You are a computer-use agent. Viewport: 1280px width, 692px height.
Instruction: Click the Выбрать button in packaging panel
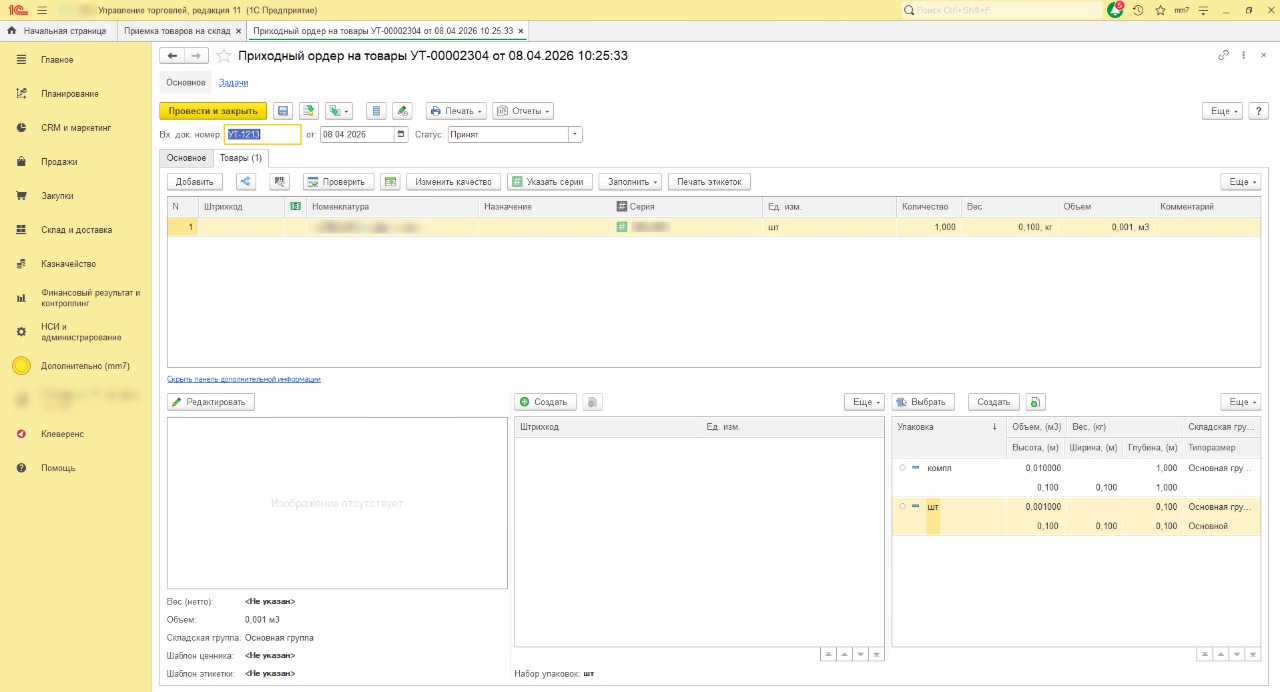(923, 402)
